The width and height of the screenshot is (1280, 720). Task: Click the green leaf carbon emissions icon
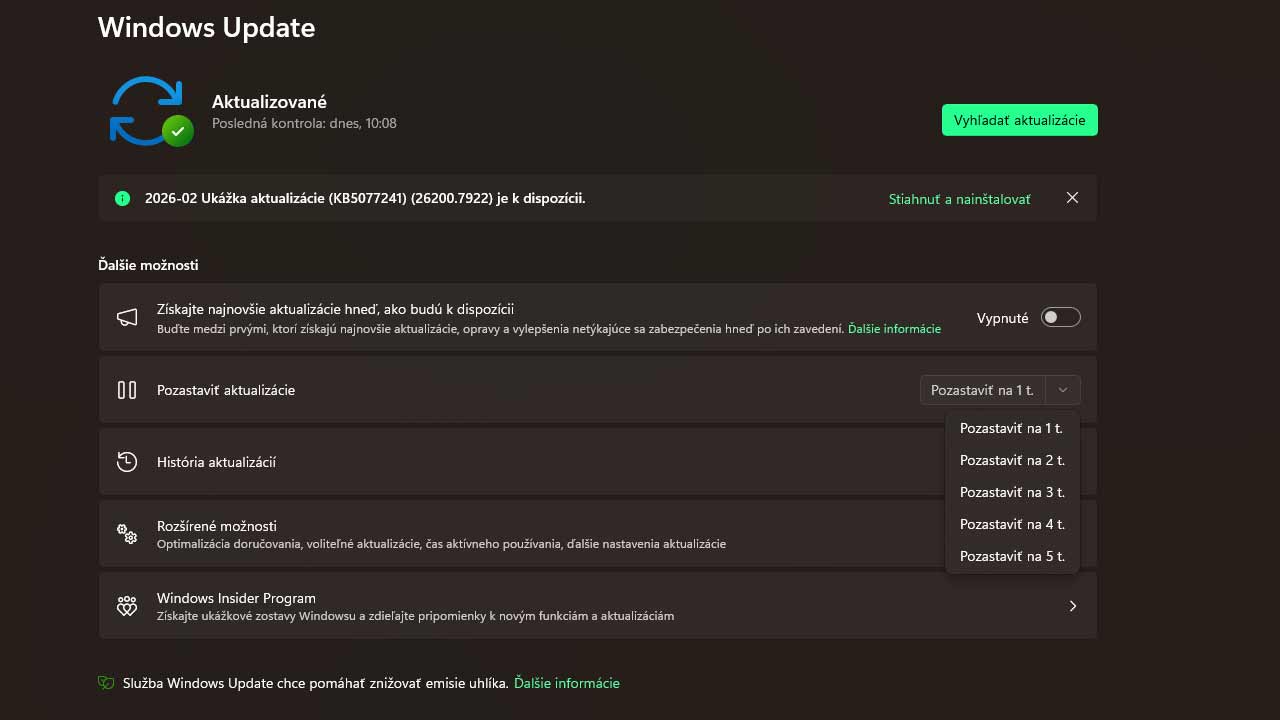click(106, 683)
